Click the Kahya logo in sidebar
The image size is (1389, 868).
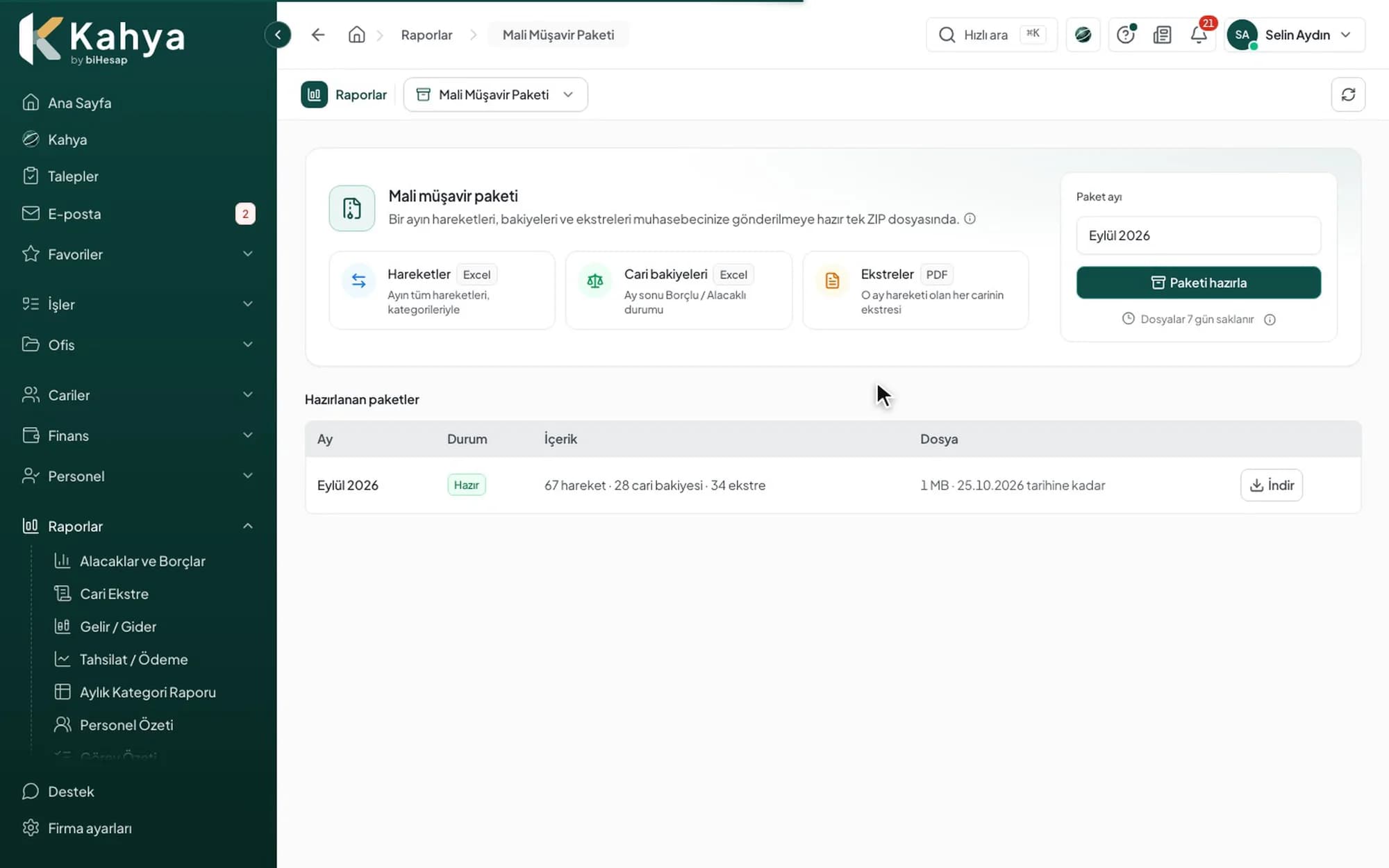coord(102,40)
